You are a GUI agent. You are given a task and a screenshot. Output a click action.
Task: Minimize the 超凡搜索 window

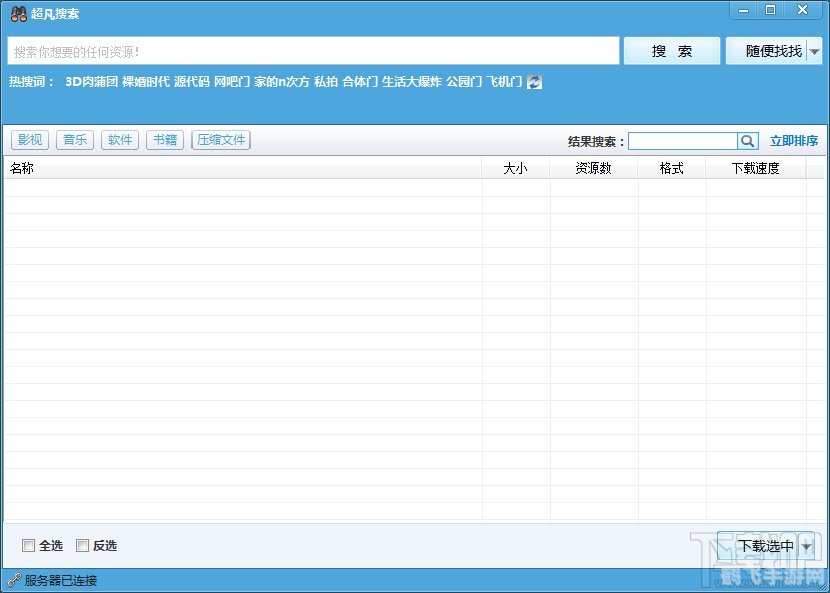coord(741,10)
